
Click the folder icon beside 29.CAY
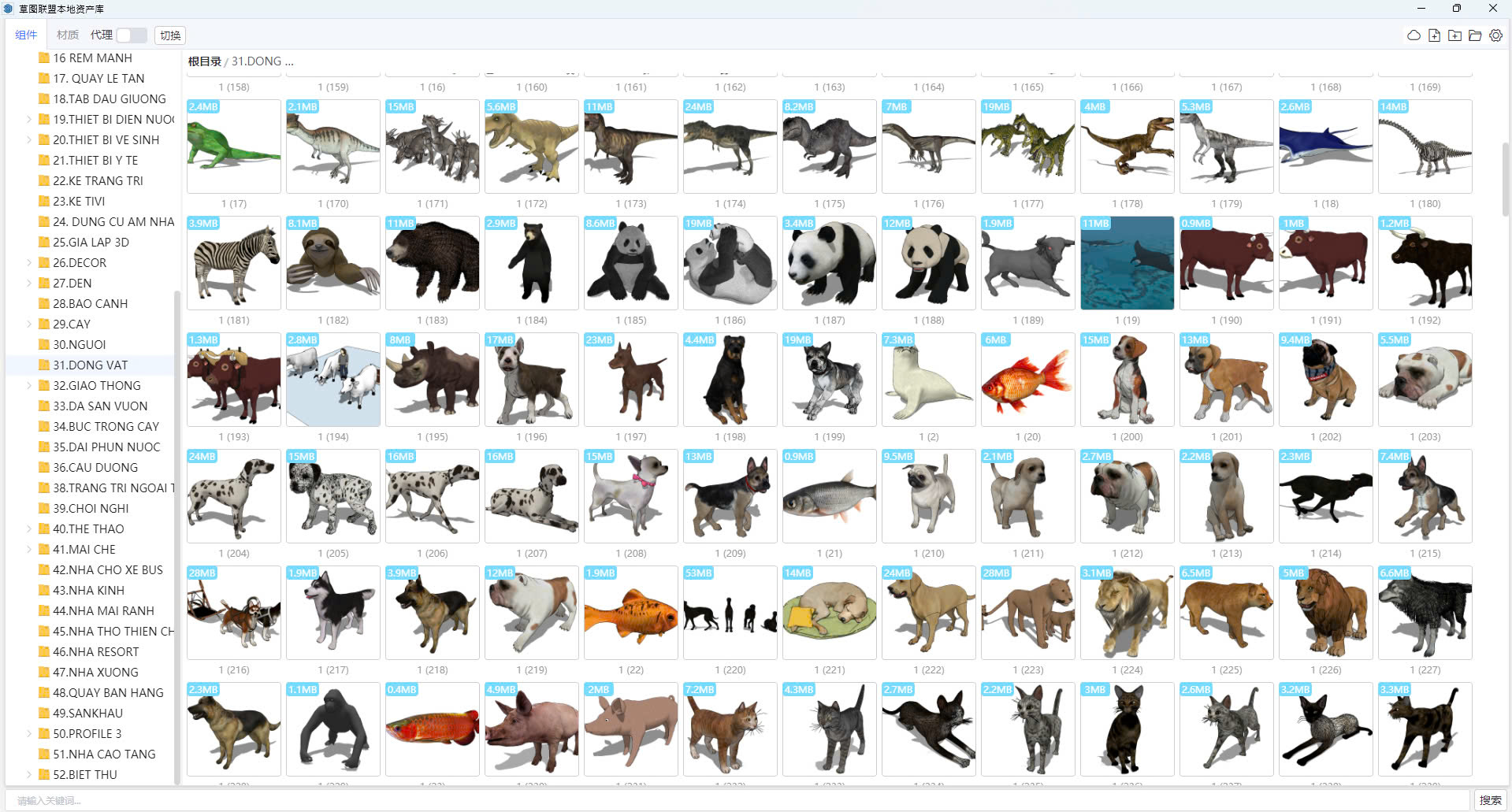(x=44, y=324)
